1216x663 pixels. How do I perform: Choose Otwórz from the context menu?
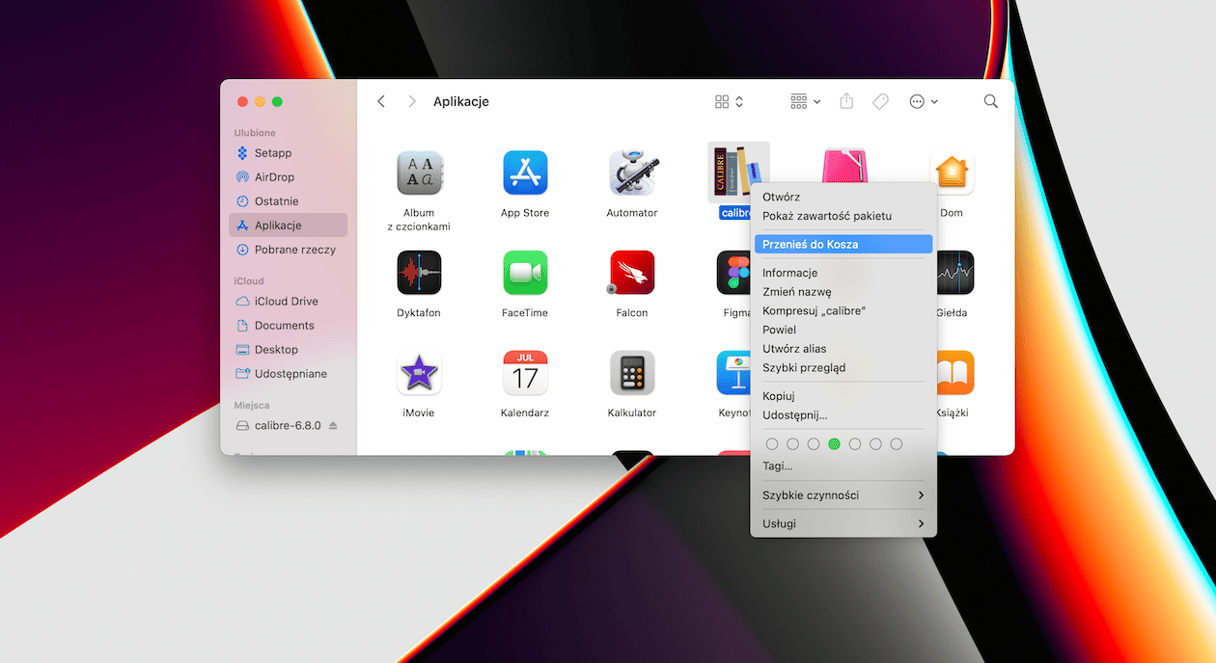pos(844,197)
